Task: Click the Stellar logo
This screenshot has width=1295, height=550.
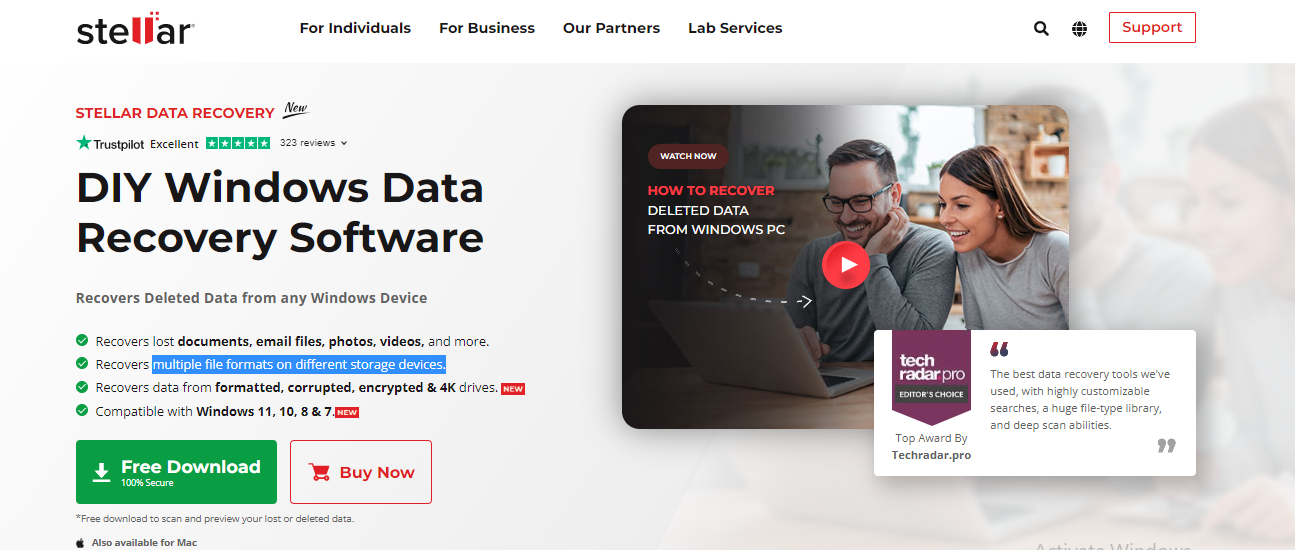Action: [135, 29]
